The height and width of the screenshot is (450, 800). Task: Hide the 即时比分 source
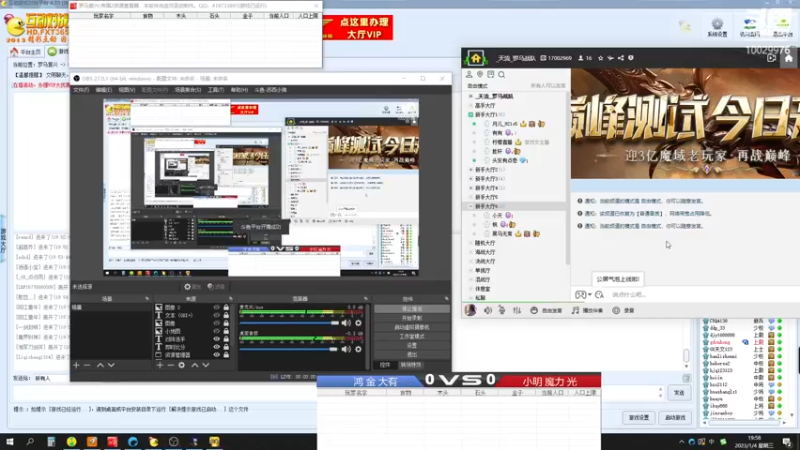[x=217, y=347]
